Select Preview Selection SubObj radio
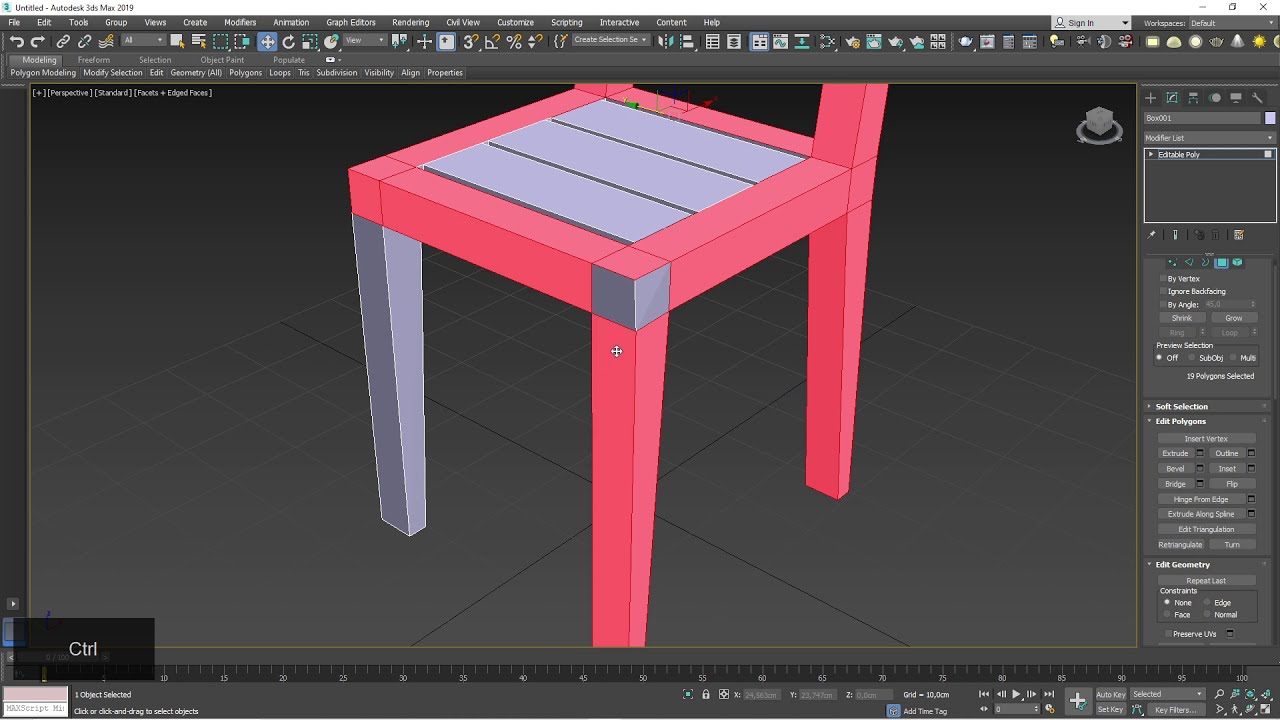The height and width of the screenshot is (720, 1280). 1194,358
